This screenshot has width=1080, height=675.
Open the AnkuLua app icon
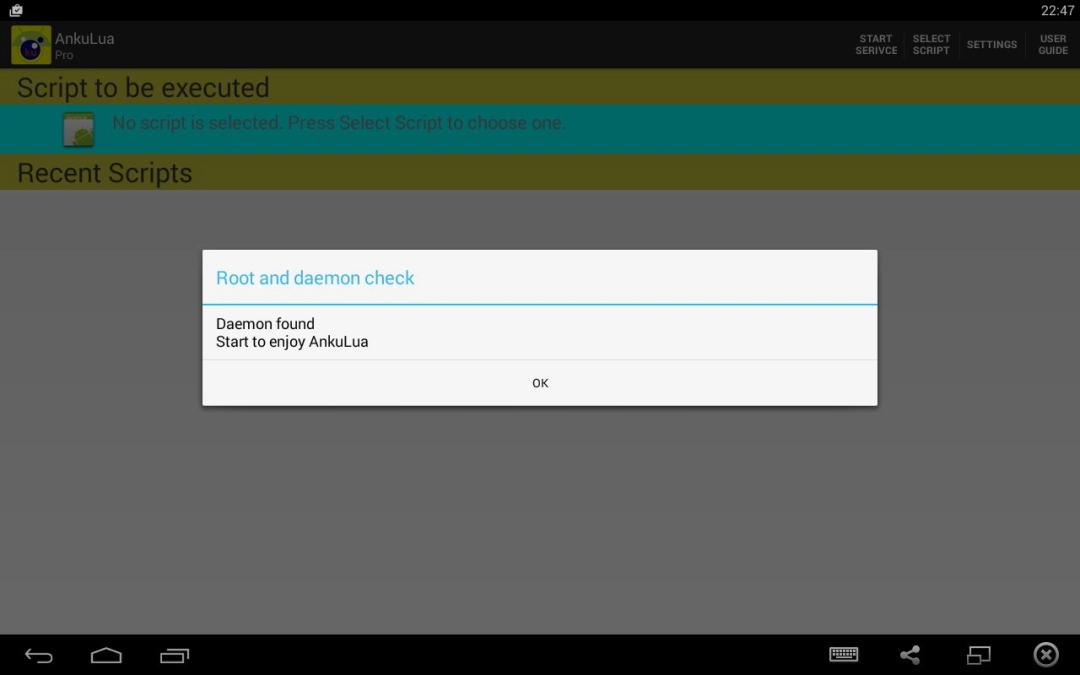pyautogui.click(x=31, y=45)
